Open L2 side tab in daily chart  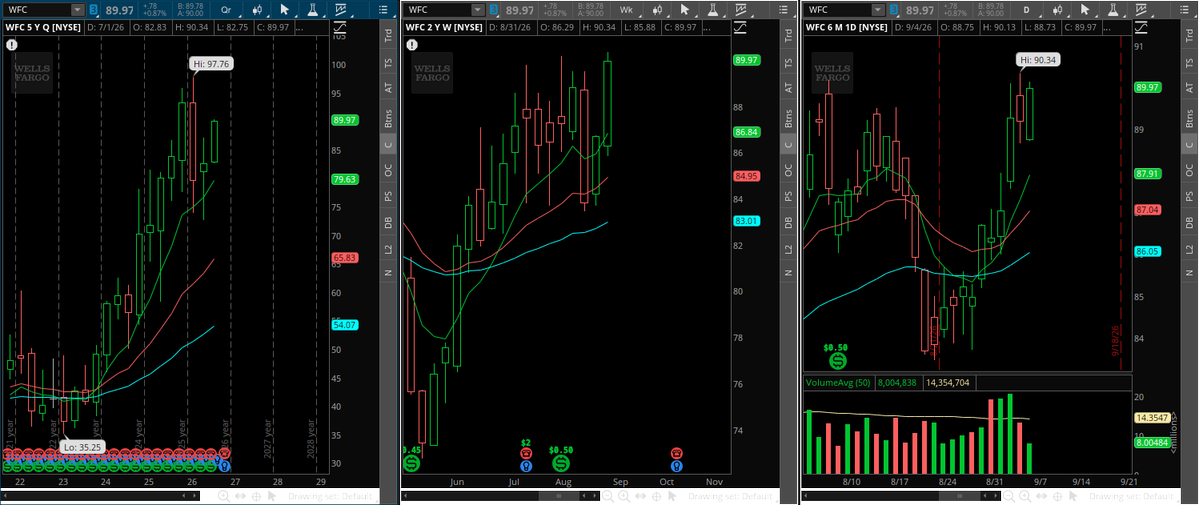pos(1189,249)
